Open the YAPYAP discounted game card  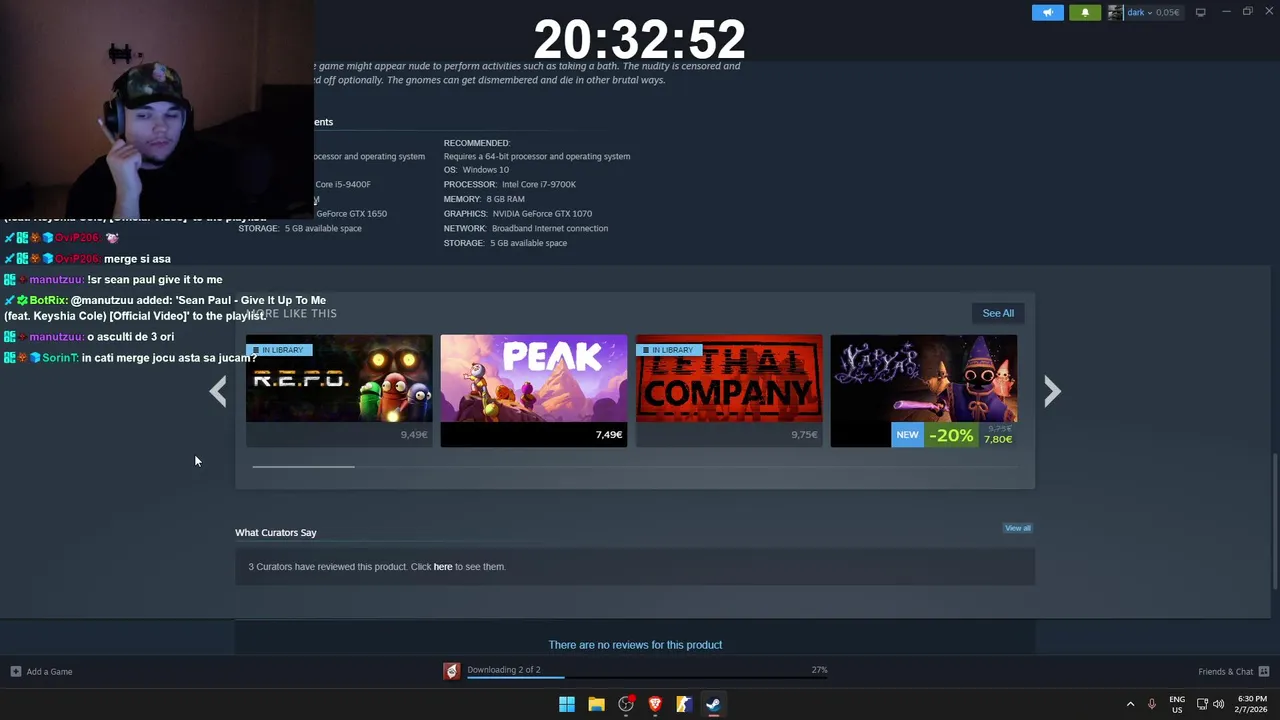point(924,390)
